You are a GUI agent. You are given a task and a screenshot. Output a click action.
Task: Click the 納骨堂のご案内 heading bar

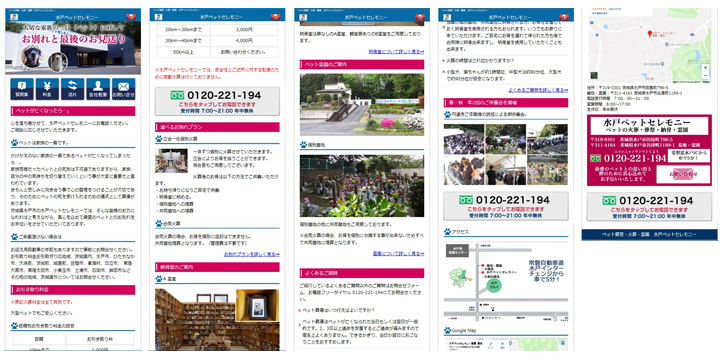(x=217, y=267)
